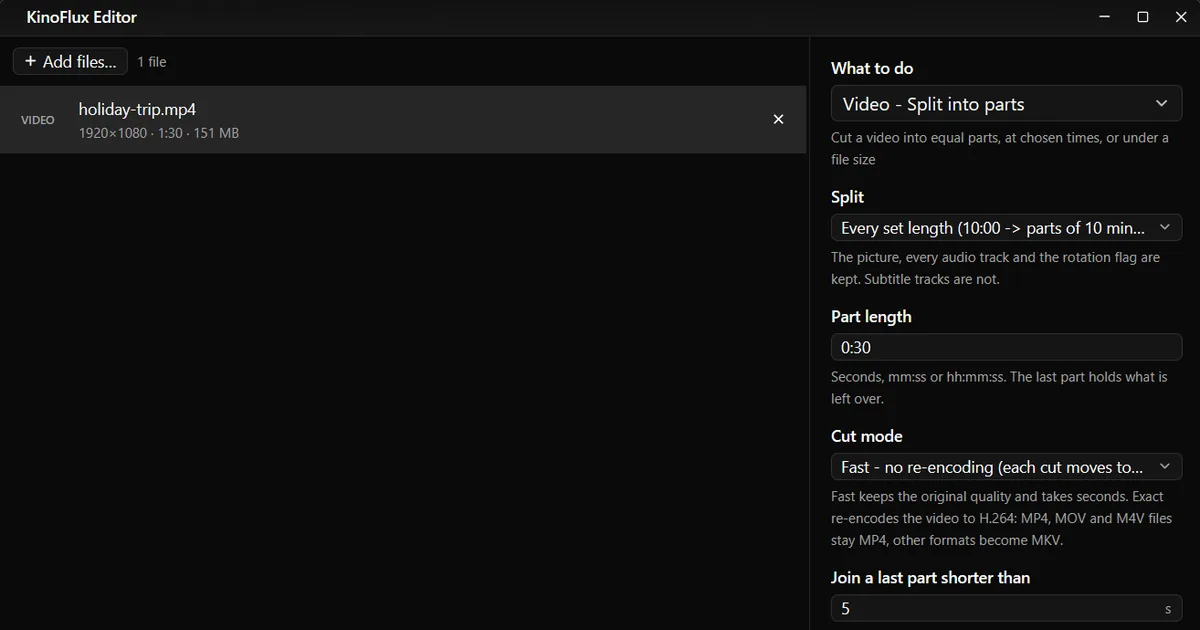Remove holiday-trip.mp4 from the list

(x=779, y=119)
